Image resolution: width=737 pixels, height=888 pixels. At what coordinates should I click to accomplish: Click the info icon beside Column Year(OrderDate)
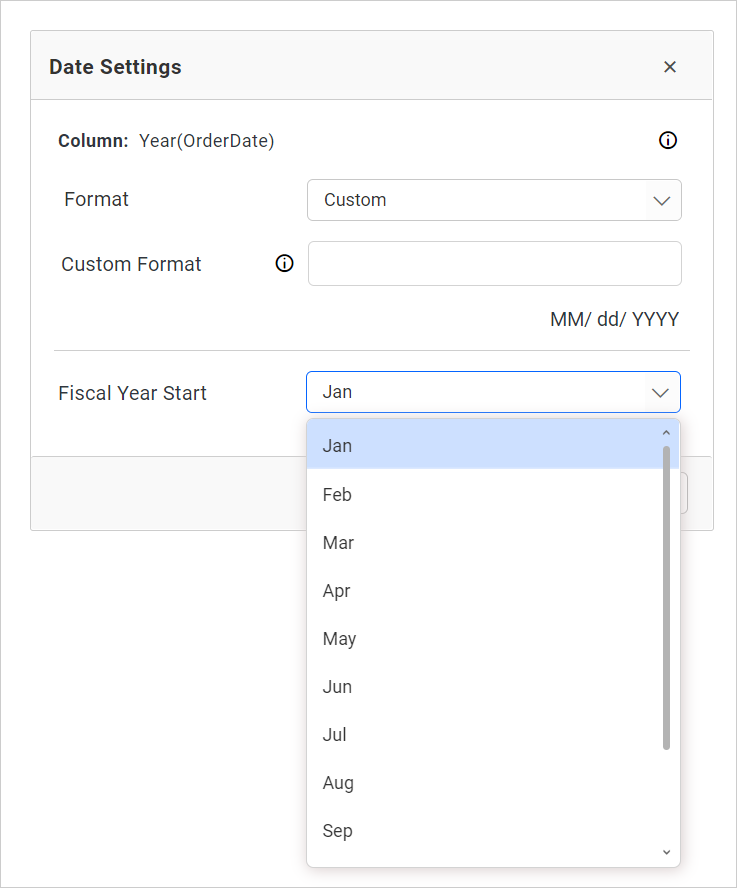pos(668,140)
